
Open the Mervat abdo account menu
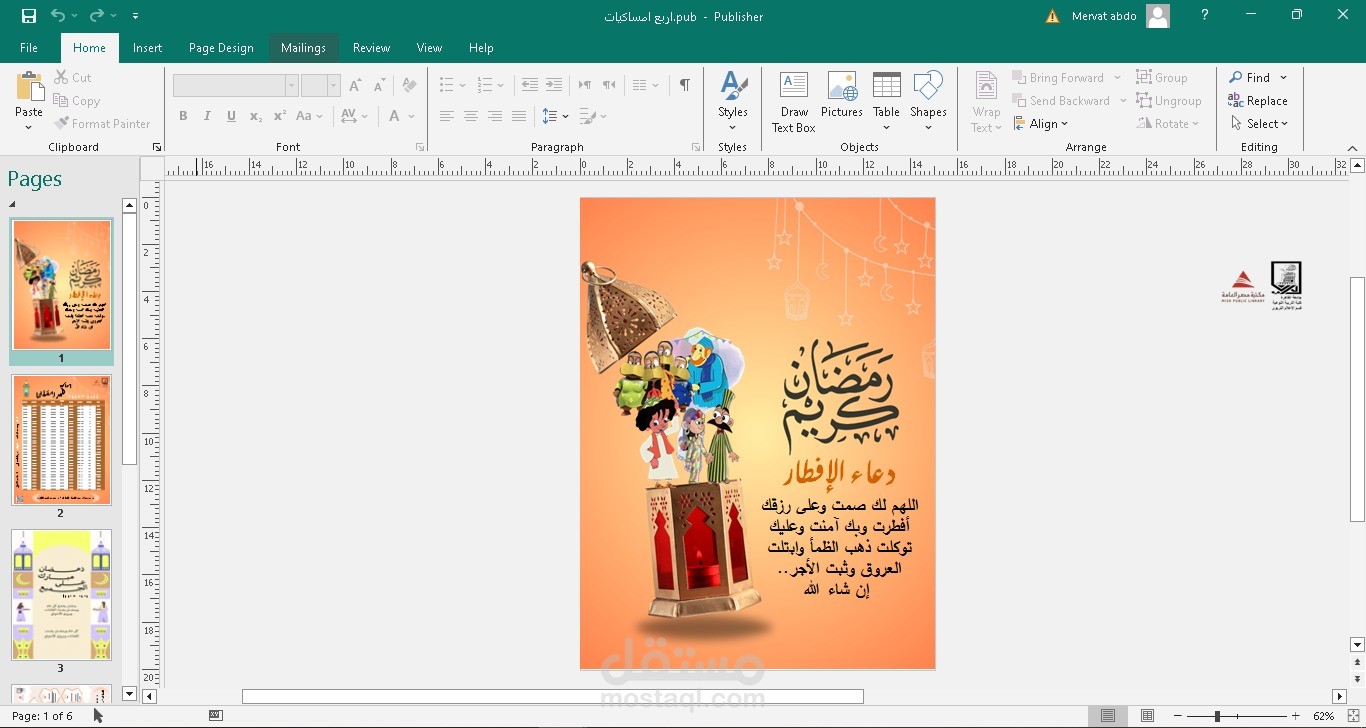tap(1121, 16)
